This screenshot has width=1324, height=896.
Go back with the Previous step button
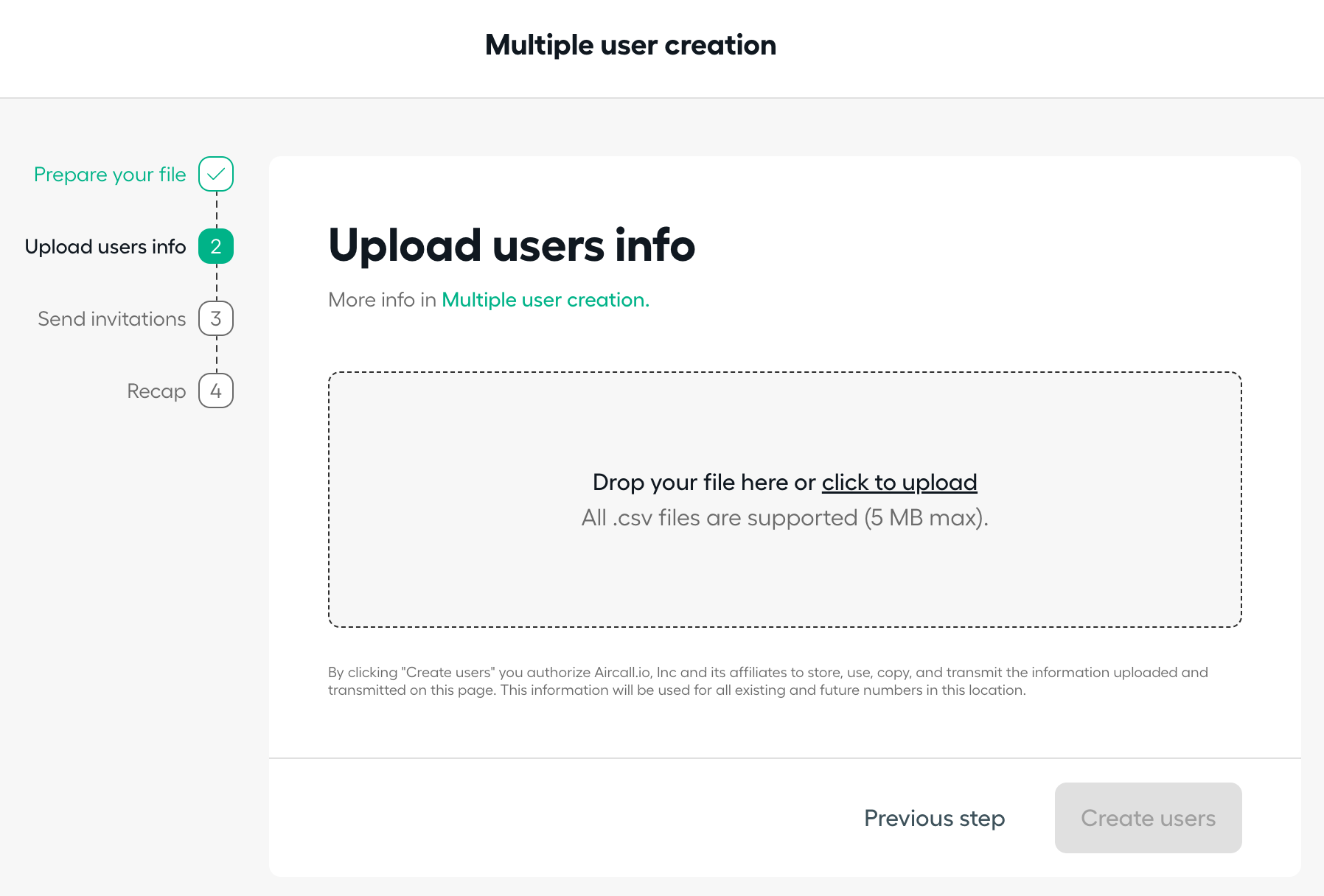[935, 818]
